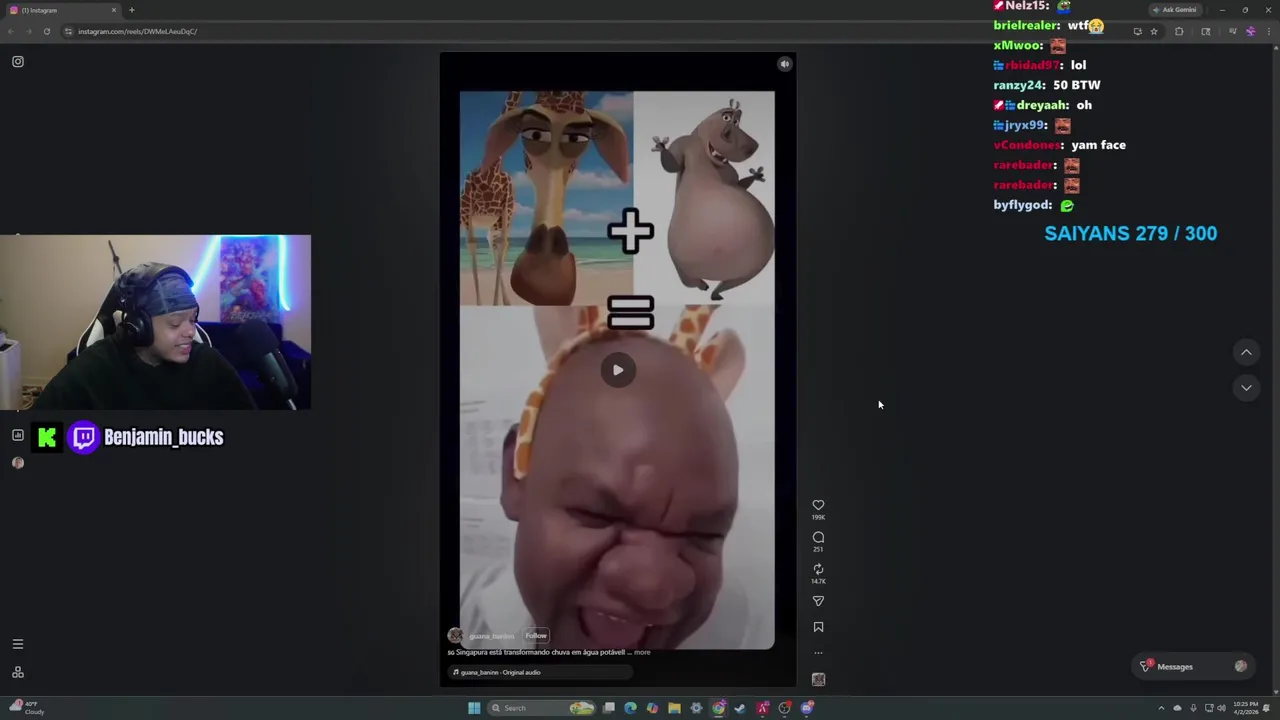Go to the next reel with down chevron
This screenshot has height=720, width=1280.
click(x=1246, y=388)
